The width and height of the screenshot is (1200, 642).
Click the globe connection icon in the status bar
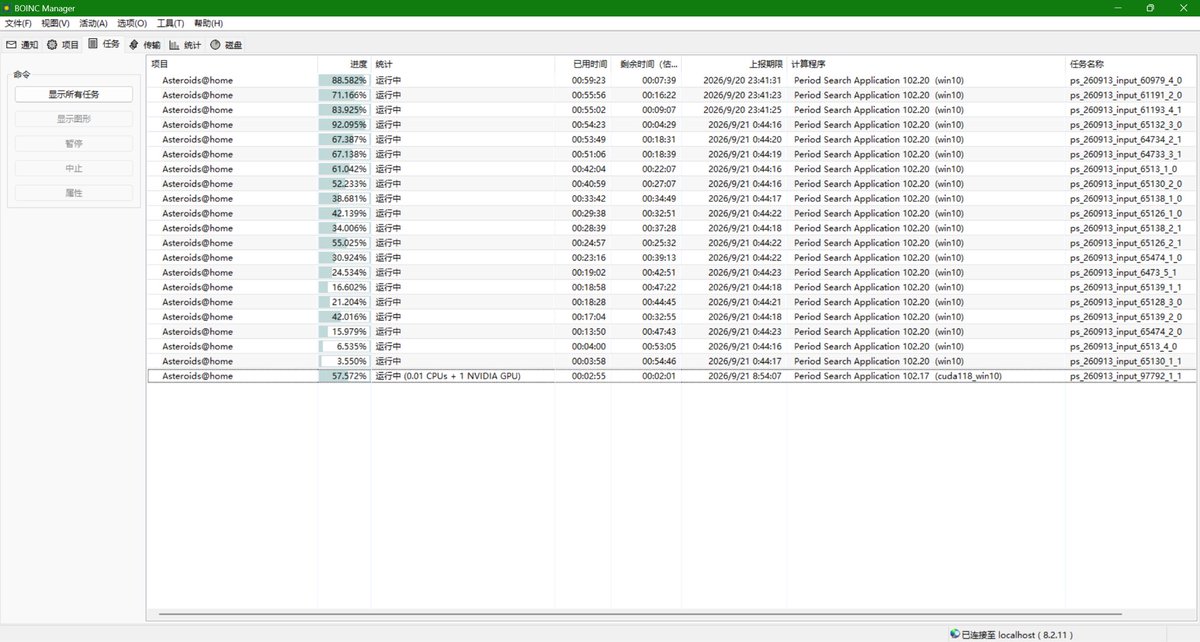coord(954,634)
